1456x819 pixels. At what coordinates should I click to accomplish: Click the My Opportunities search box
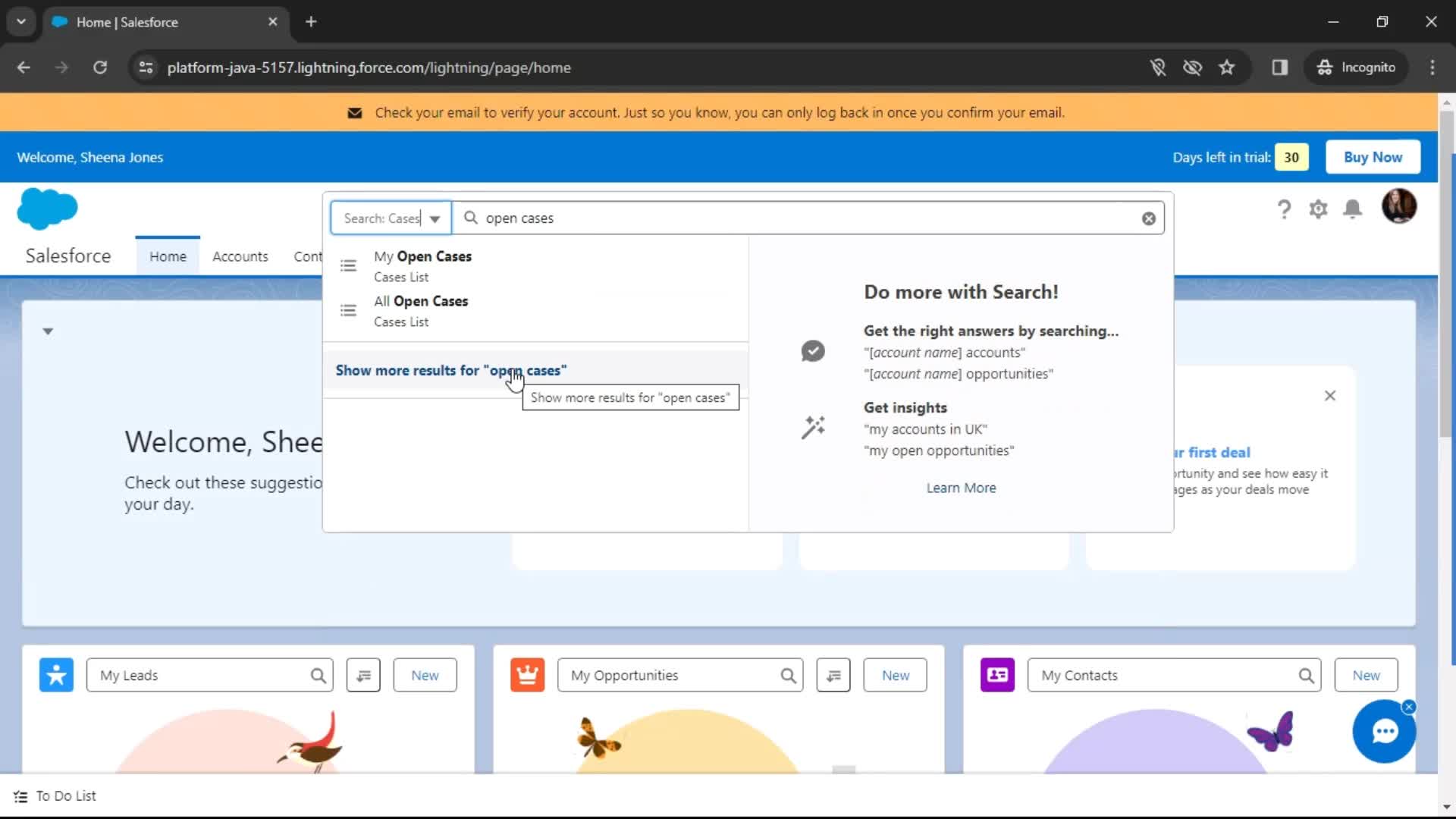680,675
